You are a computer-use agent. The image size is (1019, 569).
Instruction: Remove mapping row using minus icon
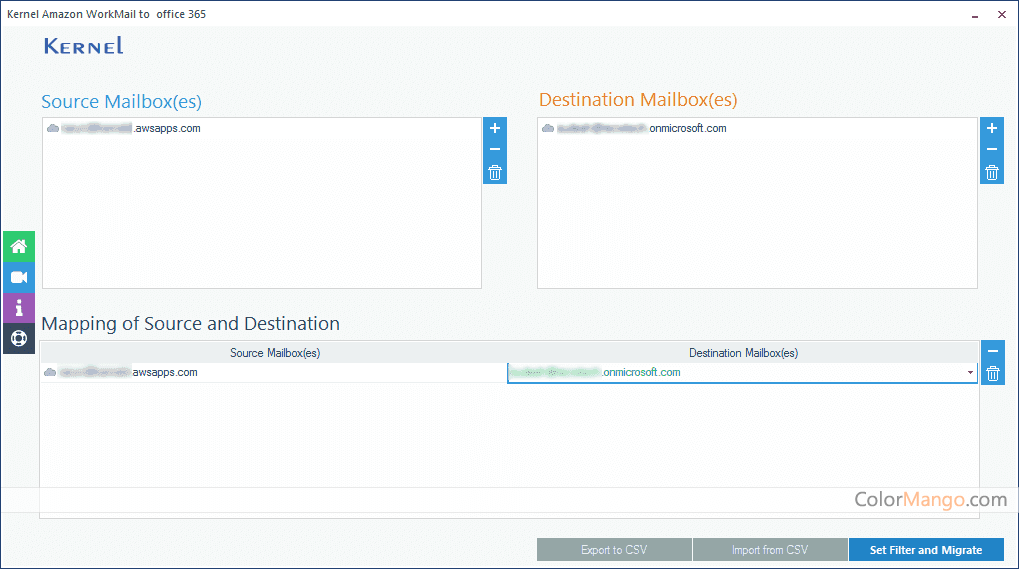[992, 351]
